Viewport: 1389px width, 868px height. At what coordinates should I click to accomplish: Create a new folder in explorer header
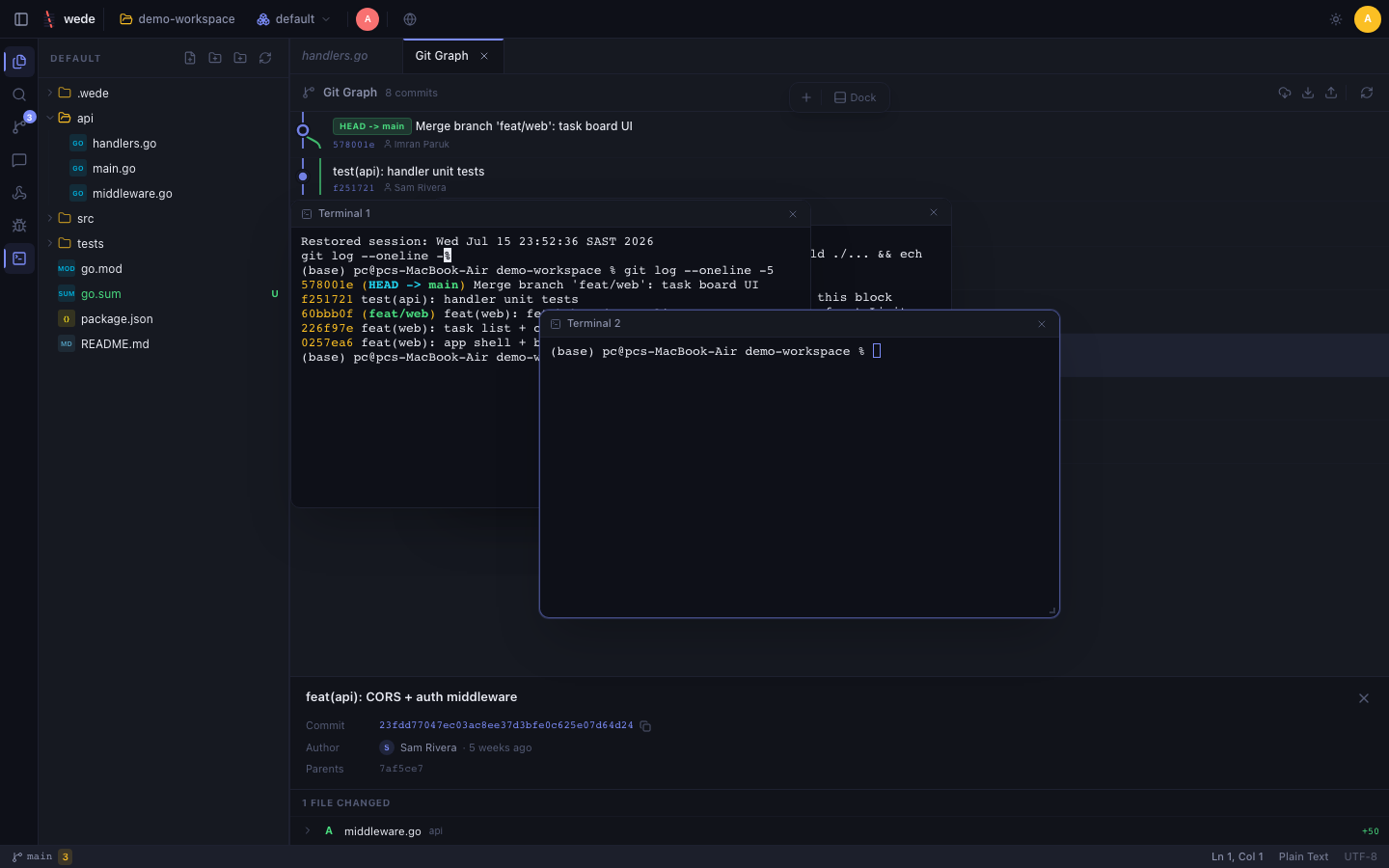coord(215,58)
